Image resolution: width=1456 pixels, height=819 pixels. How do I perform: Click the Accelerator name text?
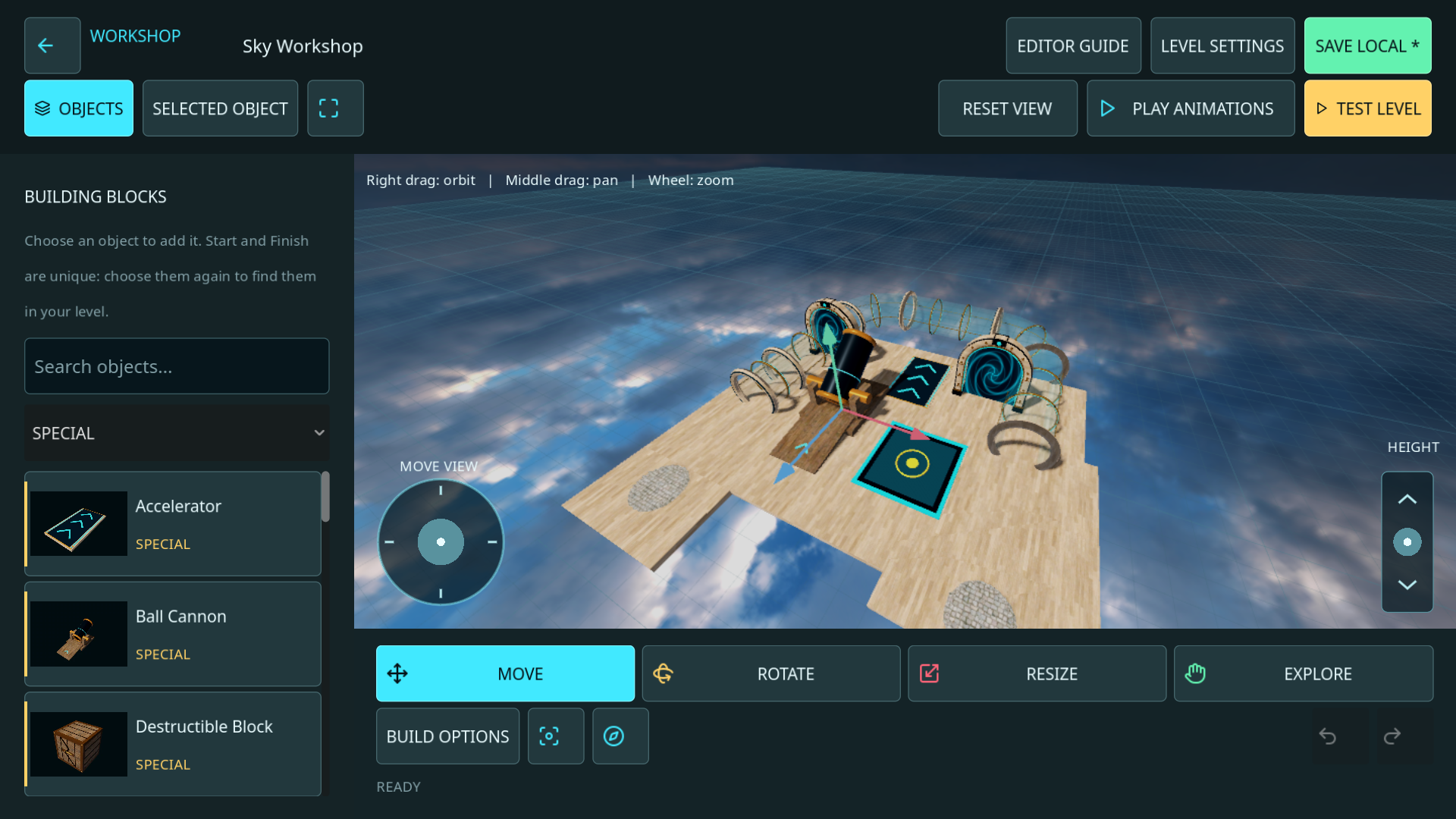178,506
